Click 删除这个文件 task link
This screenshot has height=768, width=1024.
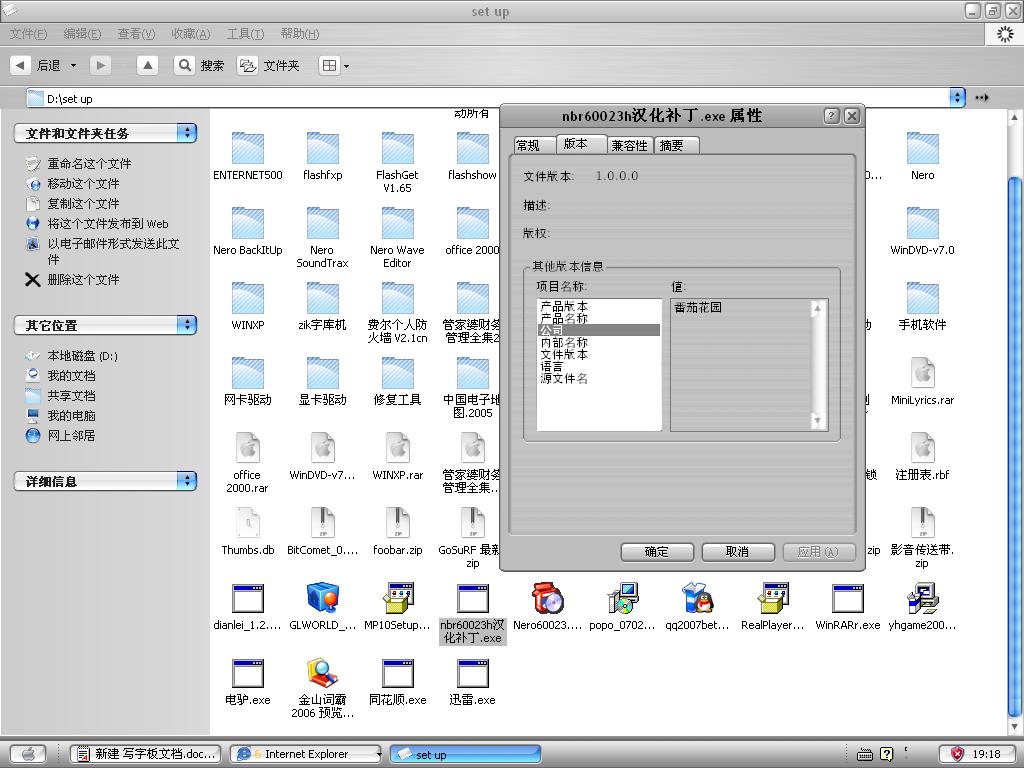(83, 280)
